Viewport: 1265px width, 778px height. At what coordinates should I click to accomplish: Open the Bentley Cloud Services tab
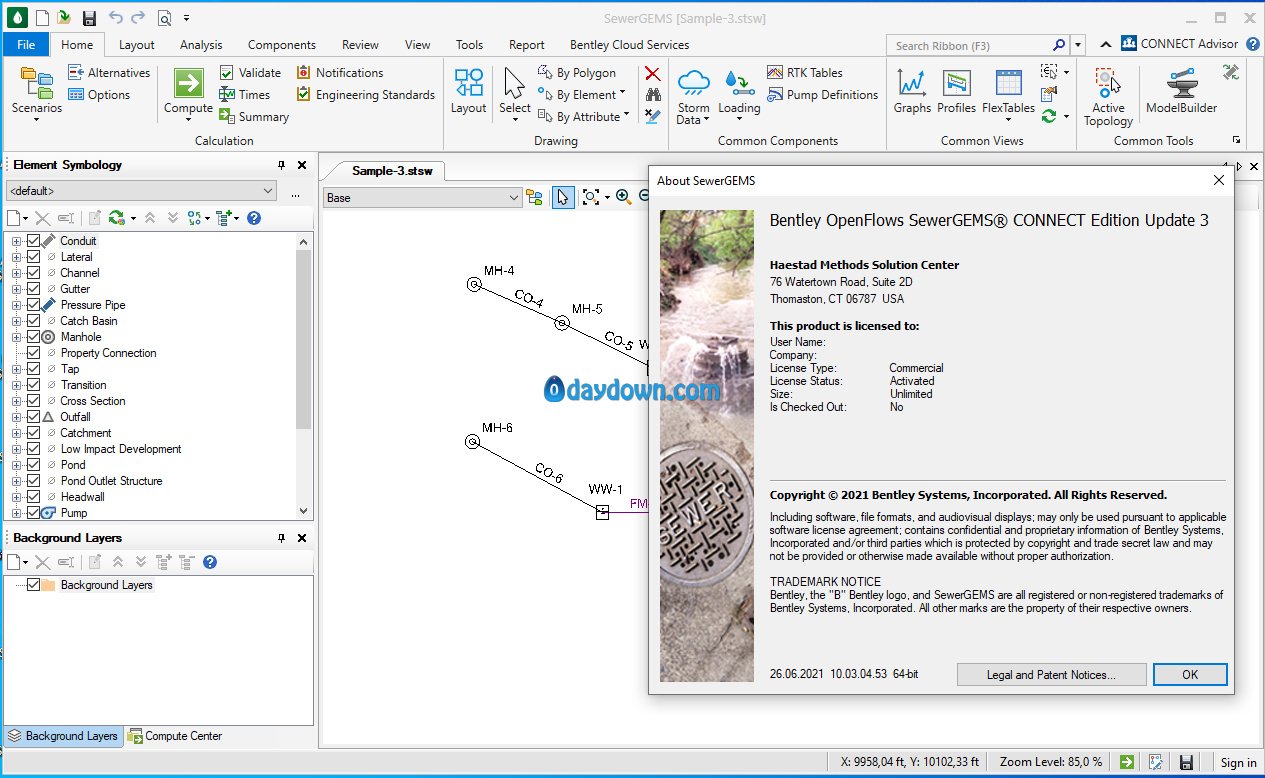point(630,44)
